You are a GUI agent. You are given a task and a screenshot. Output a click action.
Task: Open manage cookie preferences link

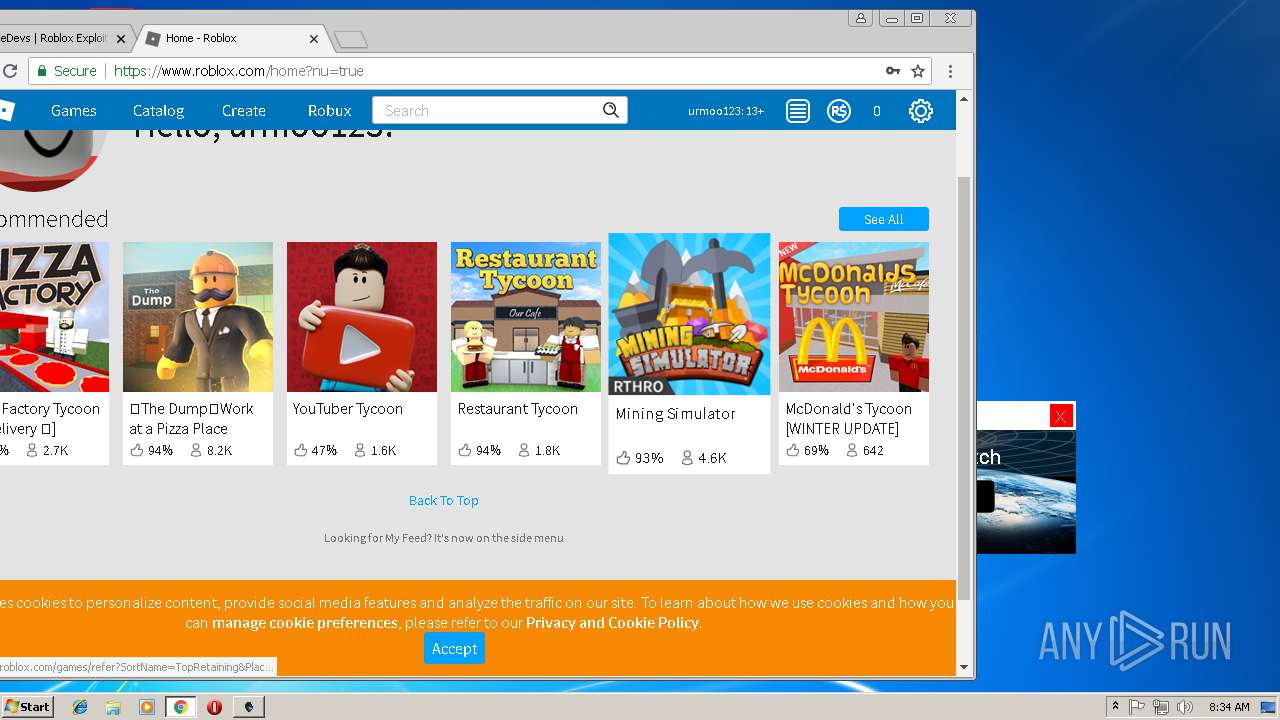[305, 622]
